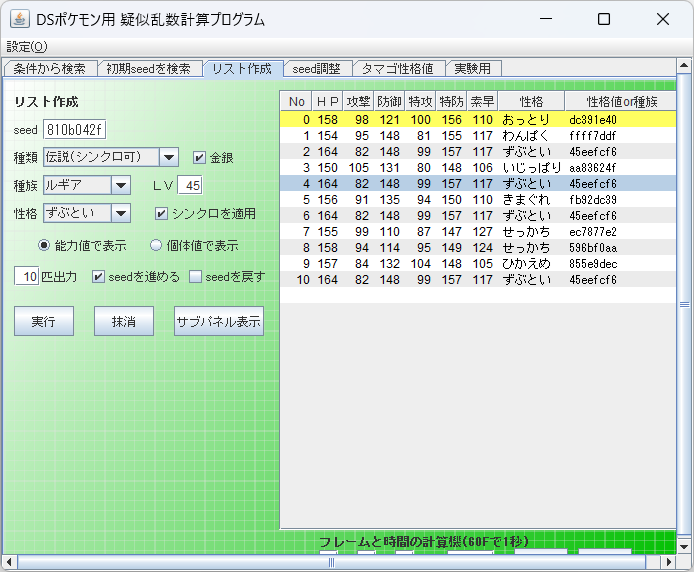Screen dimensions: 694x572
Task: Click the 性格値or種族 column header
Action: tap(621, 102)
